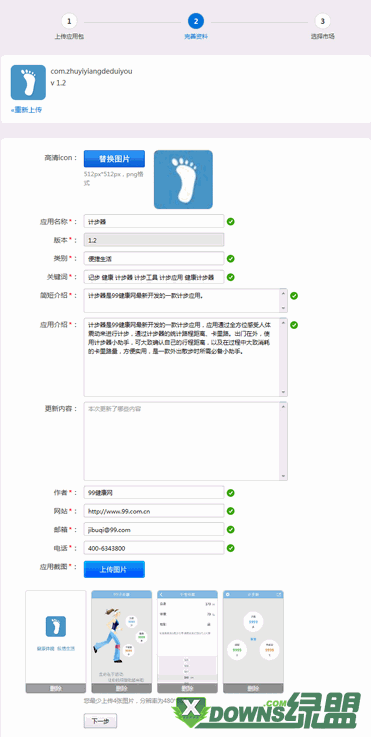Click the 应用名称 input containing 计步器
371x737 pixels.
pyautogui.click(x=154, y=221)
